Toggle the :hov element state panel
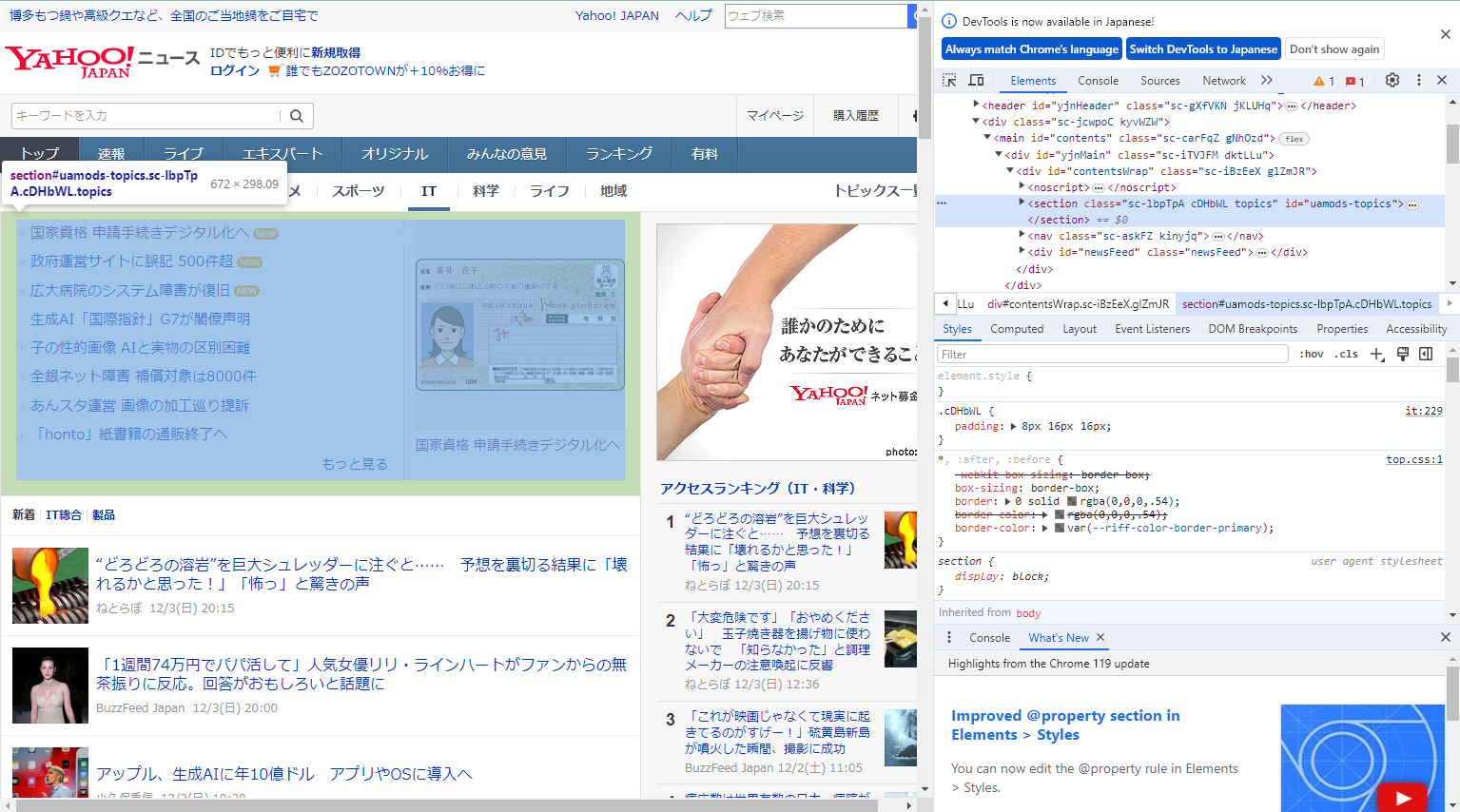This screenshot has height=812, width=1460. pyautogui.click(x=1312, y=354)
